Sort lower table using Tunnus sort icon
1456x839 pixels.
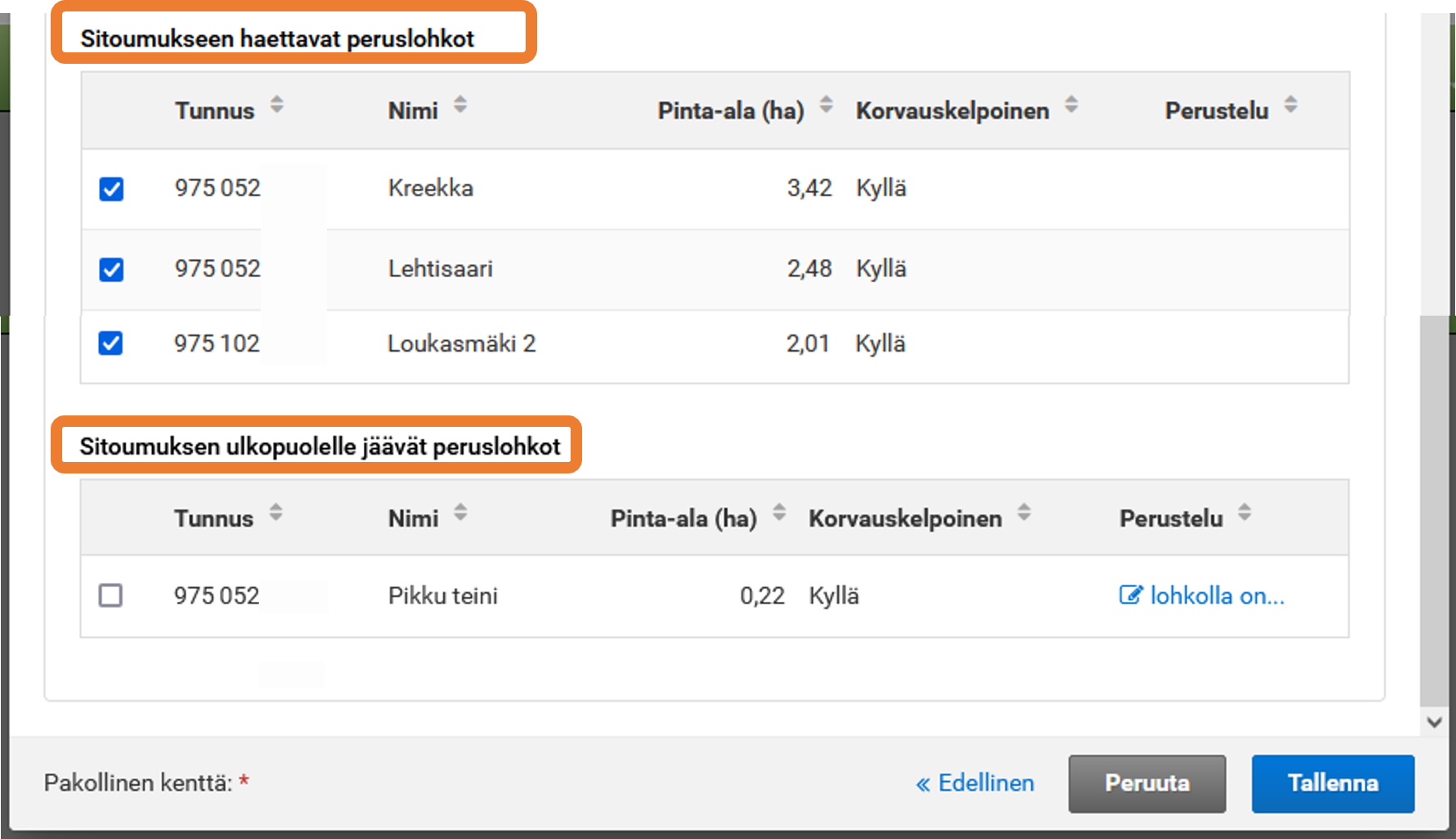coord(276,513)
